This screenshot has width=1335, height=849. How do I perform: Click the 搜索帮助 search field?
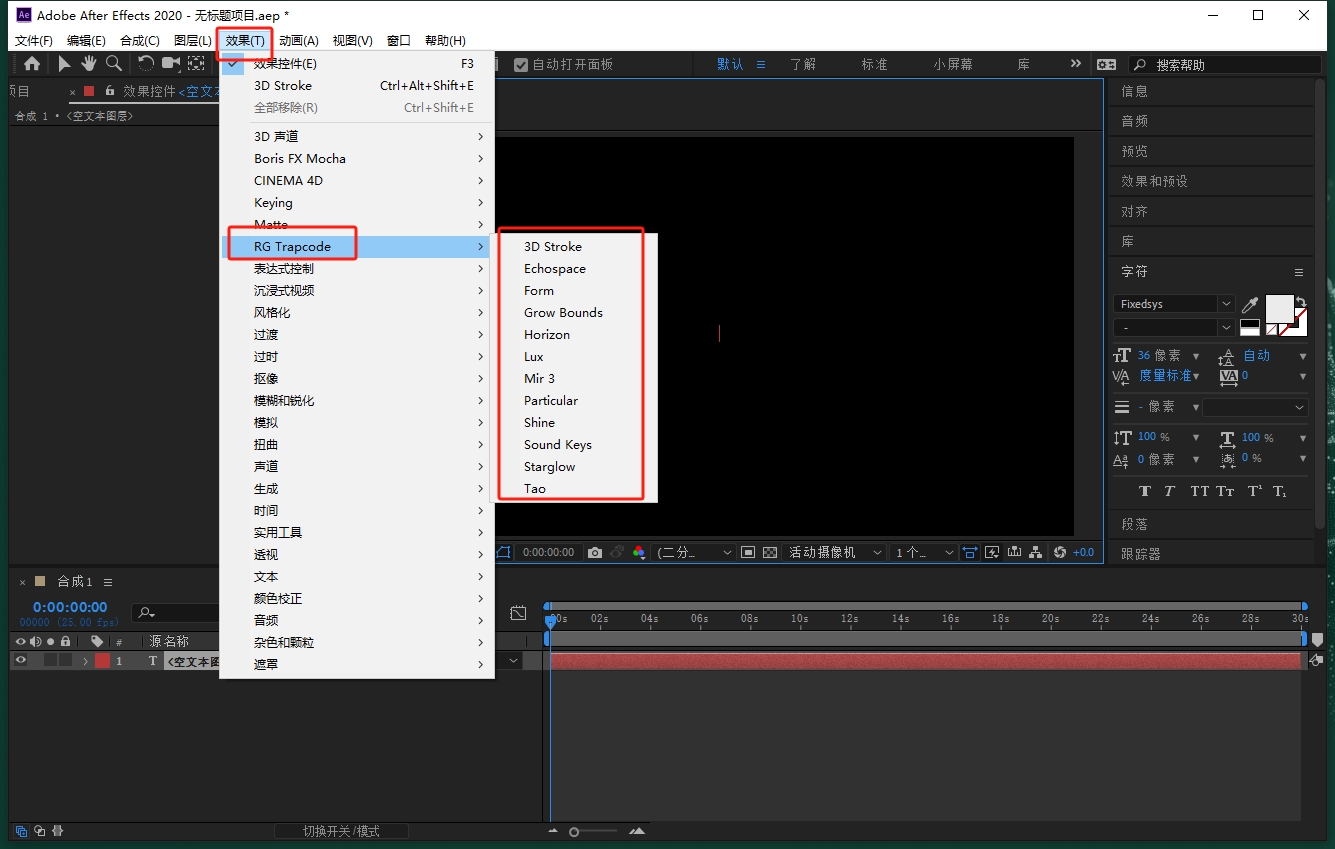1225,64
